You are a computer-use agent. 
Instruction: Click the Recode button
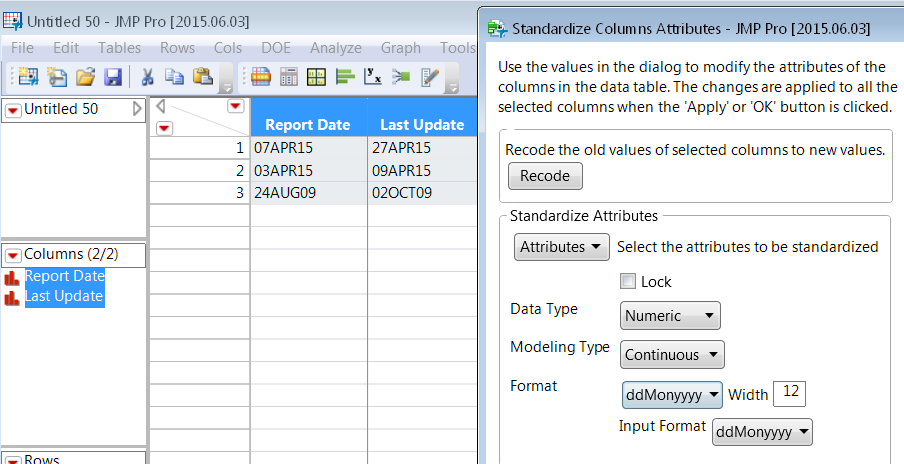[545, 176]
